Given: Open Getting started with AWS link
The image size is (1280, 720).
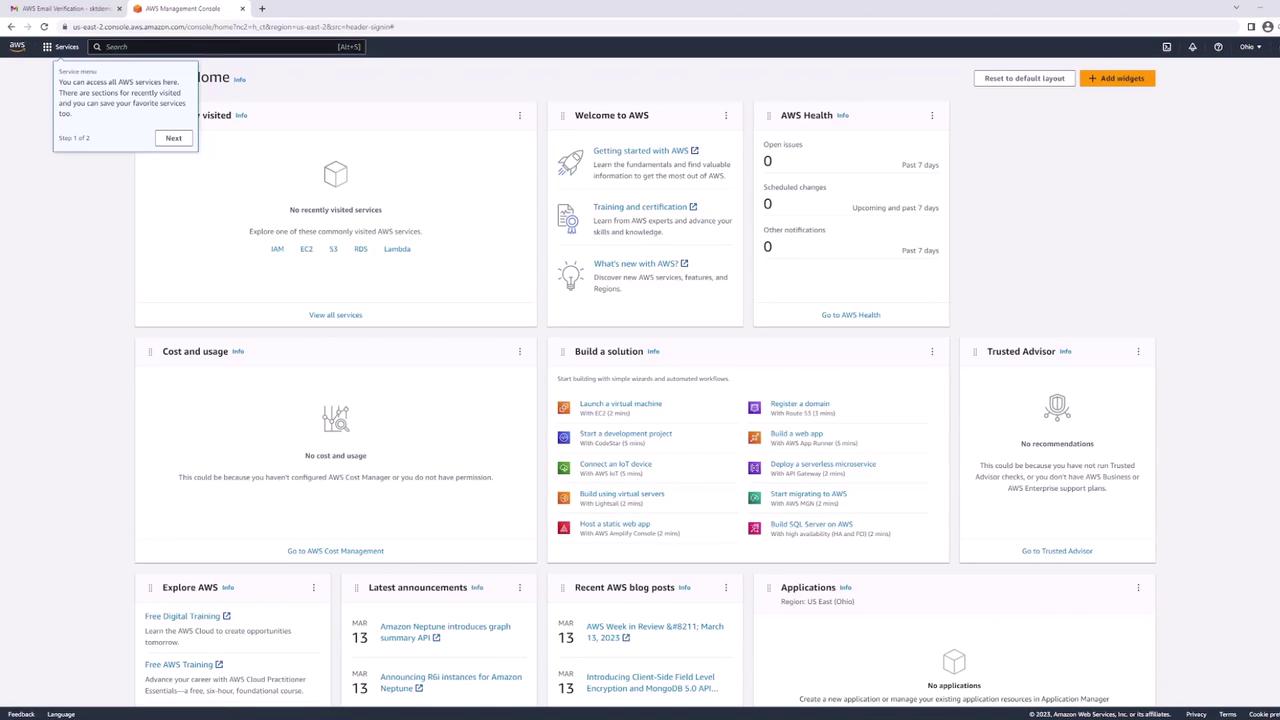Looking at the screenshot, I should [x=646, y=151].
